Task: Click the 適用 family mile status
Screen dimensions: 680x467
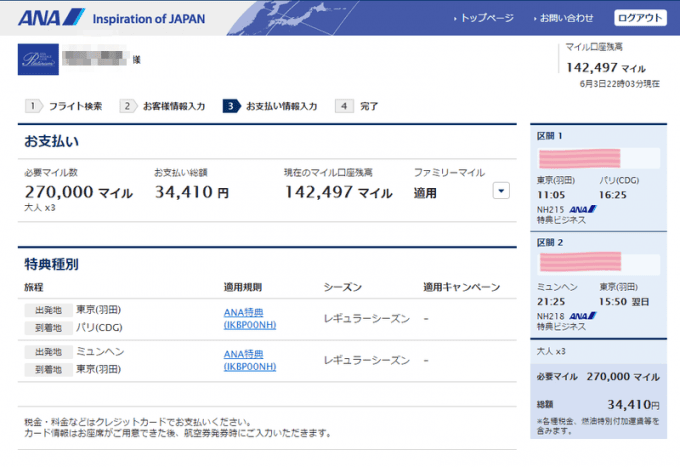Action: pyautogui.click(x=425, y=193)
